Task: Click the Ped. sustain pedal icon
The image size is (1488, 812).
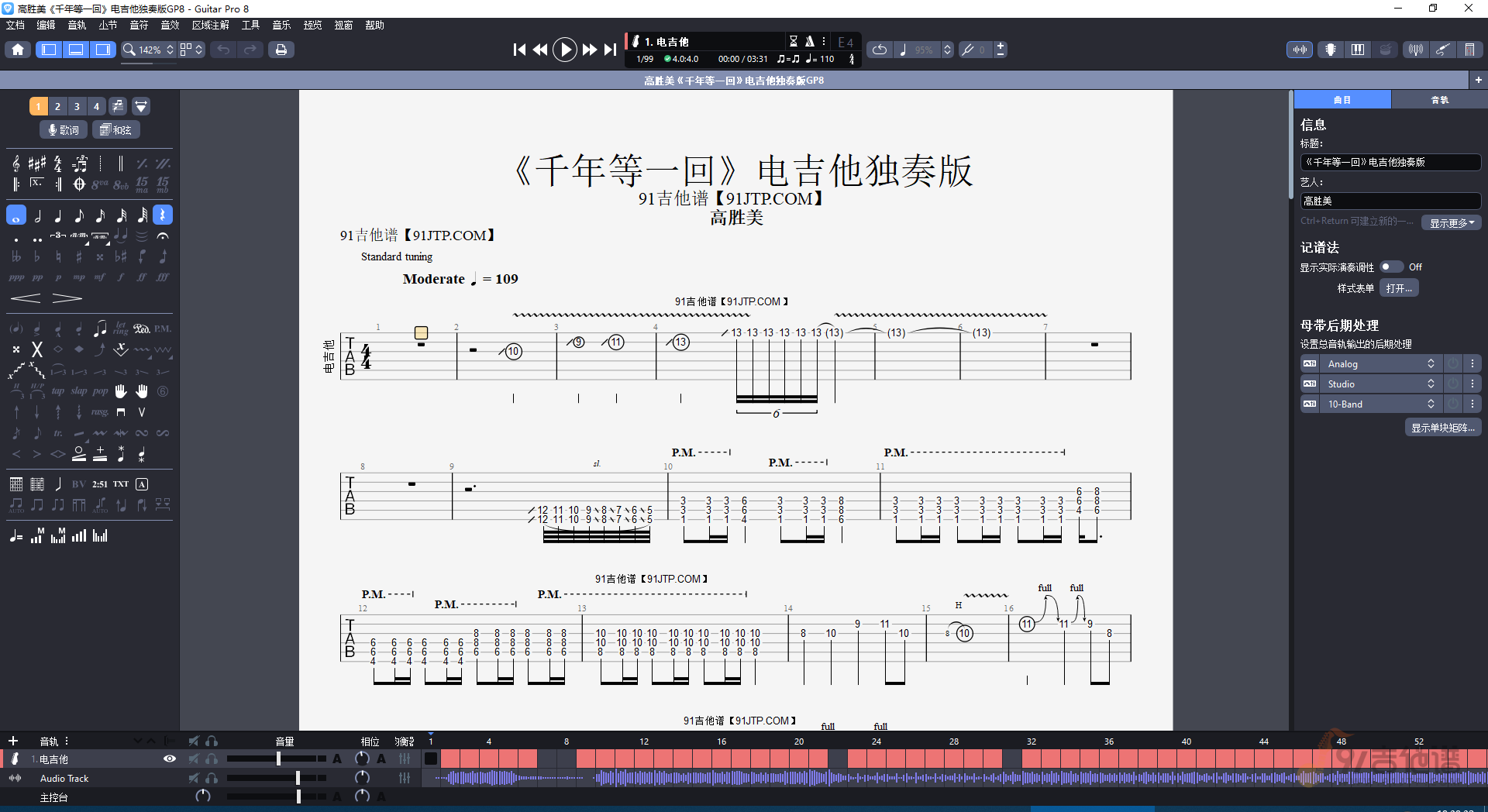Action: (x=142, y=329)
